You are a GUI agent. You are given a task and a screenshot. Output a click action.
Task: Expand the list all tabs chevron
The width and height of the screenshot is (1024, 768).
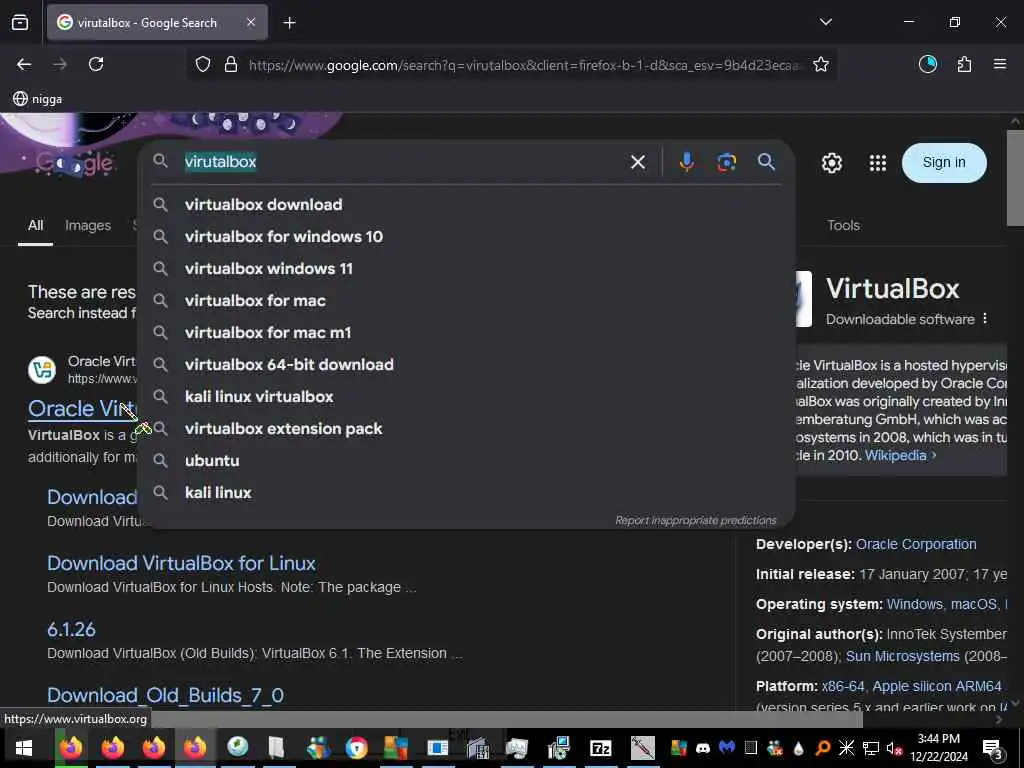[825, 22]
